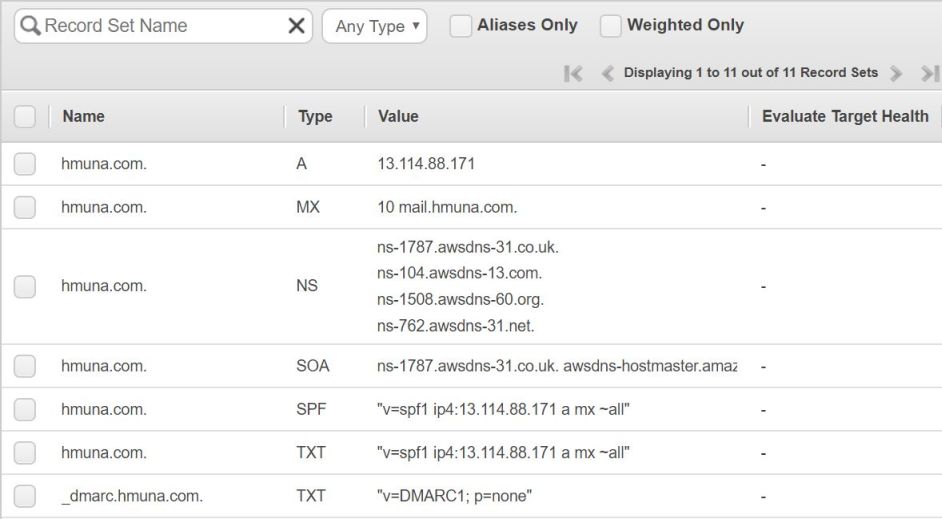The image size is (942, 519).
Task: Jump to first page of record sets
Action: click(573, 73)
